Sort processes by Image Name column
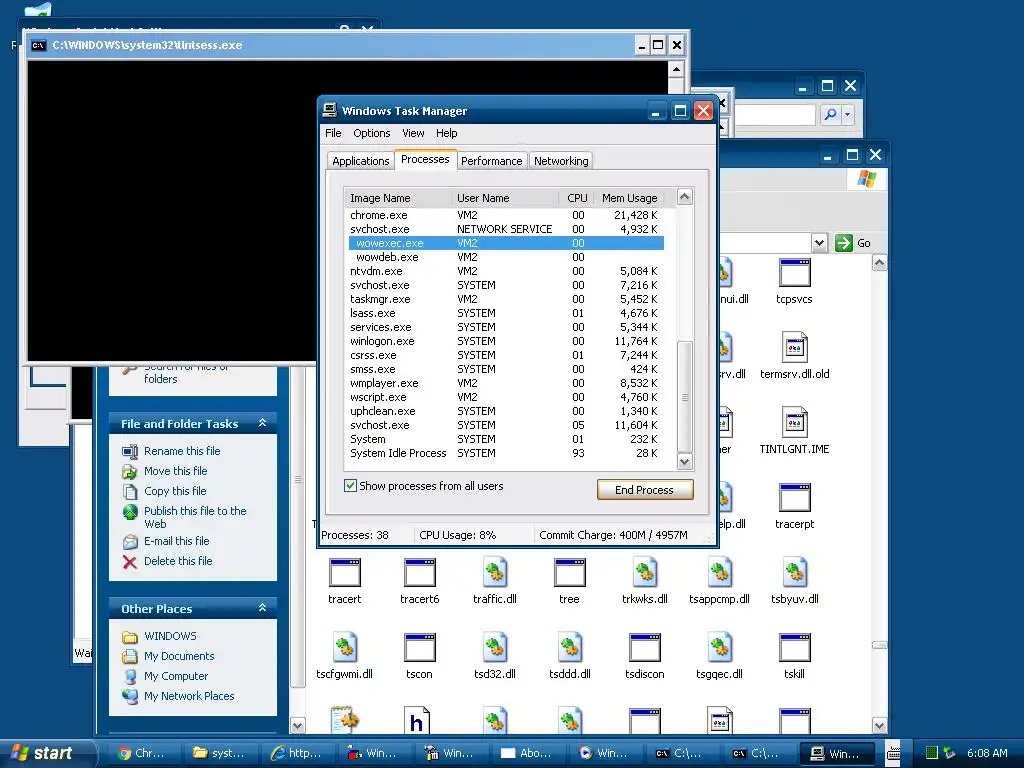The image size is (1024, 768). click(x=398, y=198)
